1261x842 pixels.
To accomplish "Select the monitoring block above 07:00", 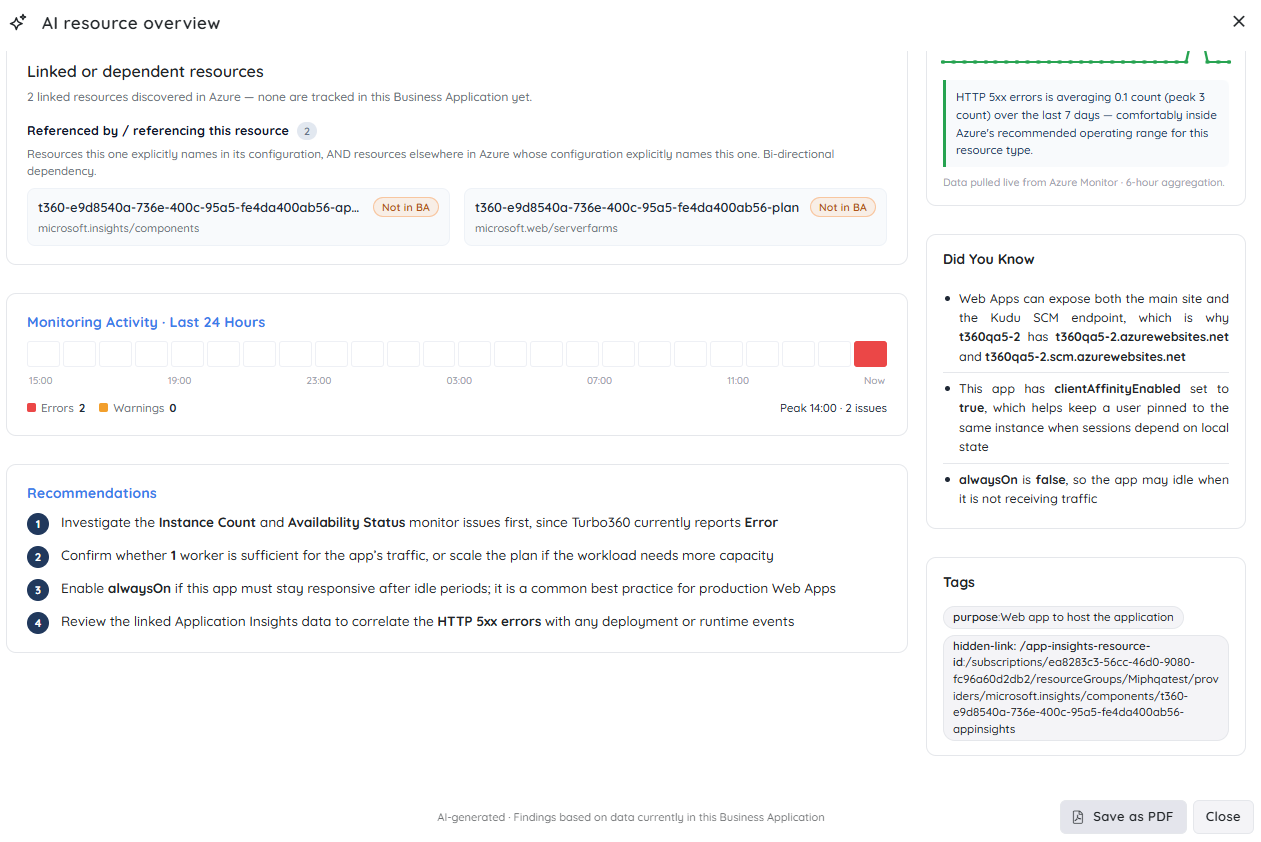I will tap(618, 354).
